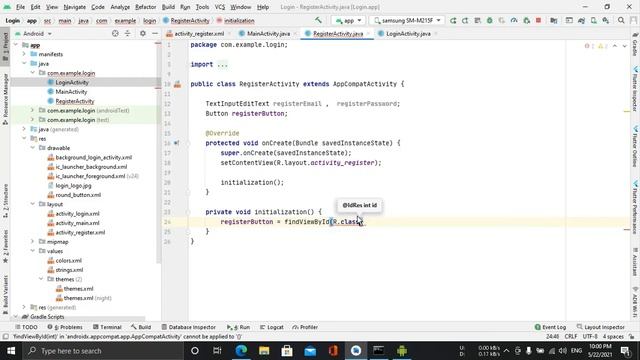This screenshot has height=360, width=640.
Task: Switch to the MainActivity.java tab
Action: click(268, 34)
